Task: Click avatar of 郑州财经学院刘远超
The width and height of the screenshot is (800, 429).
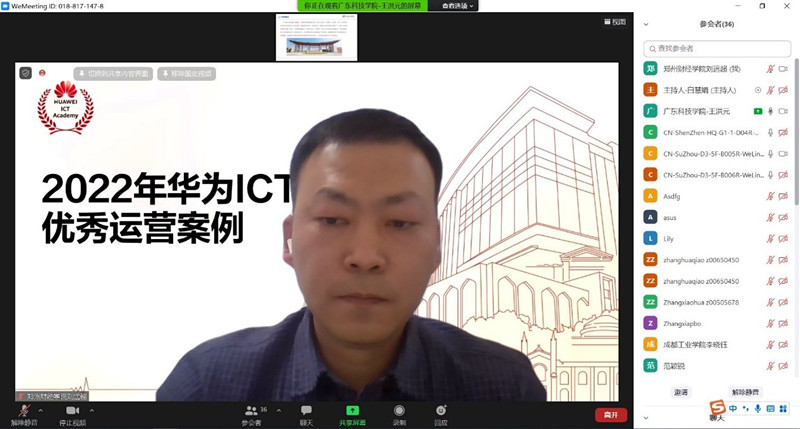Action: [x=650, y=68]
